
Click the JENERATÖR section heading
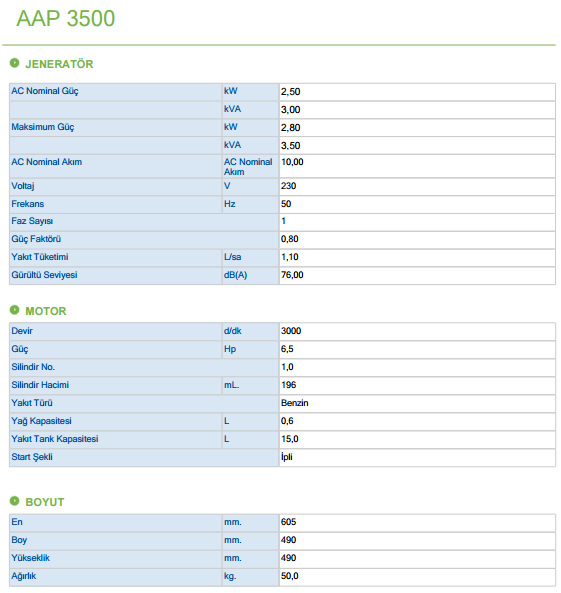click(x=59, y=64)
